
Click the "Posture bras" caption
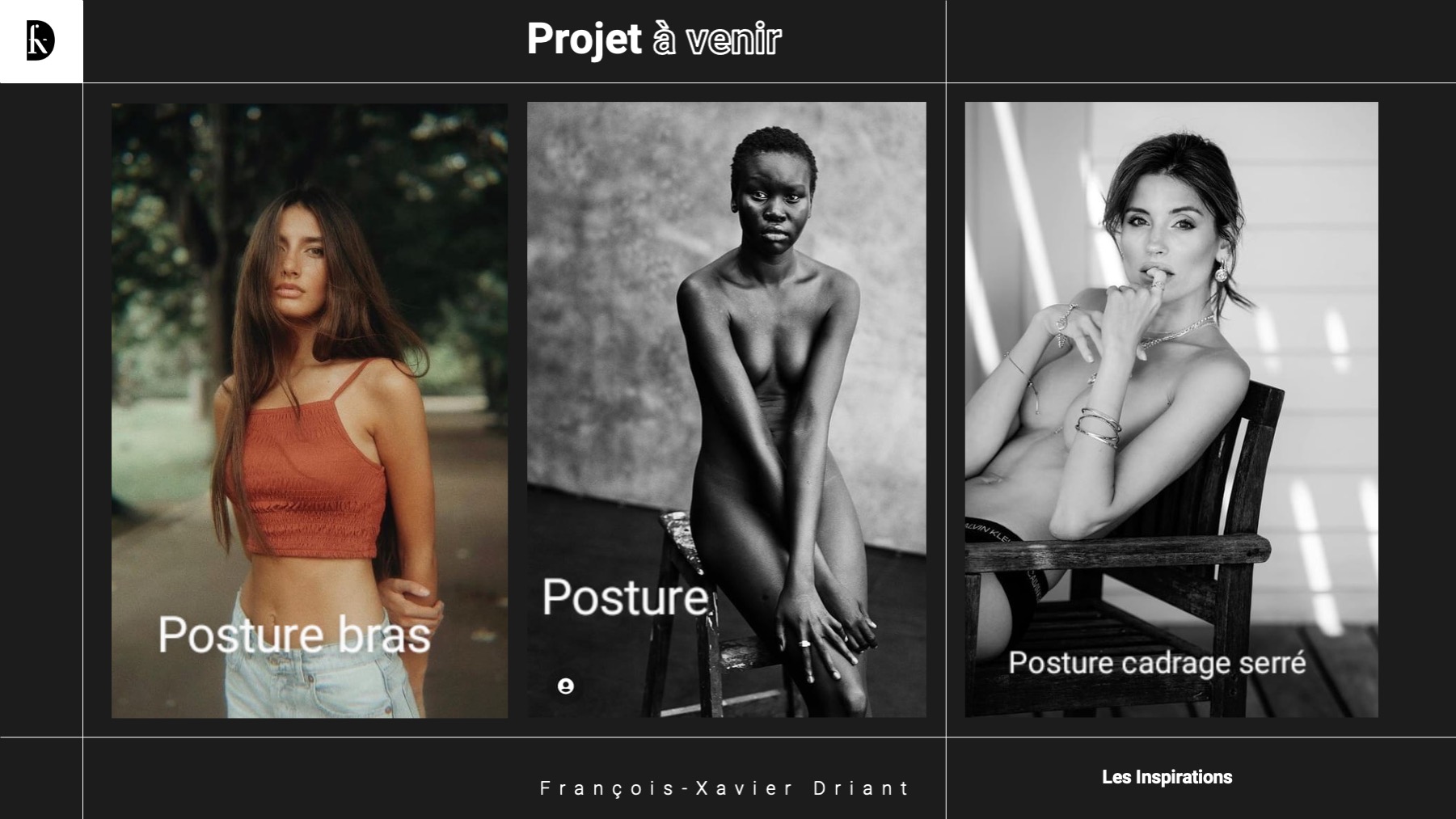tap(294, 635)
